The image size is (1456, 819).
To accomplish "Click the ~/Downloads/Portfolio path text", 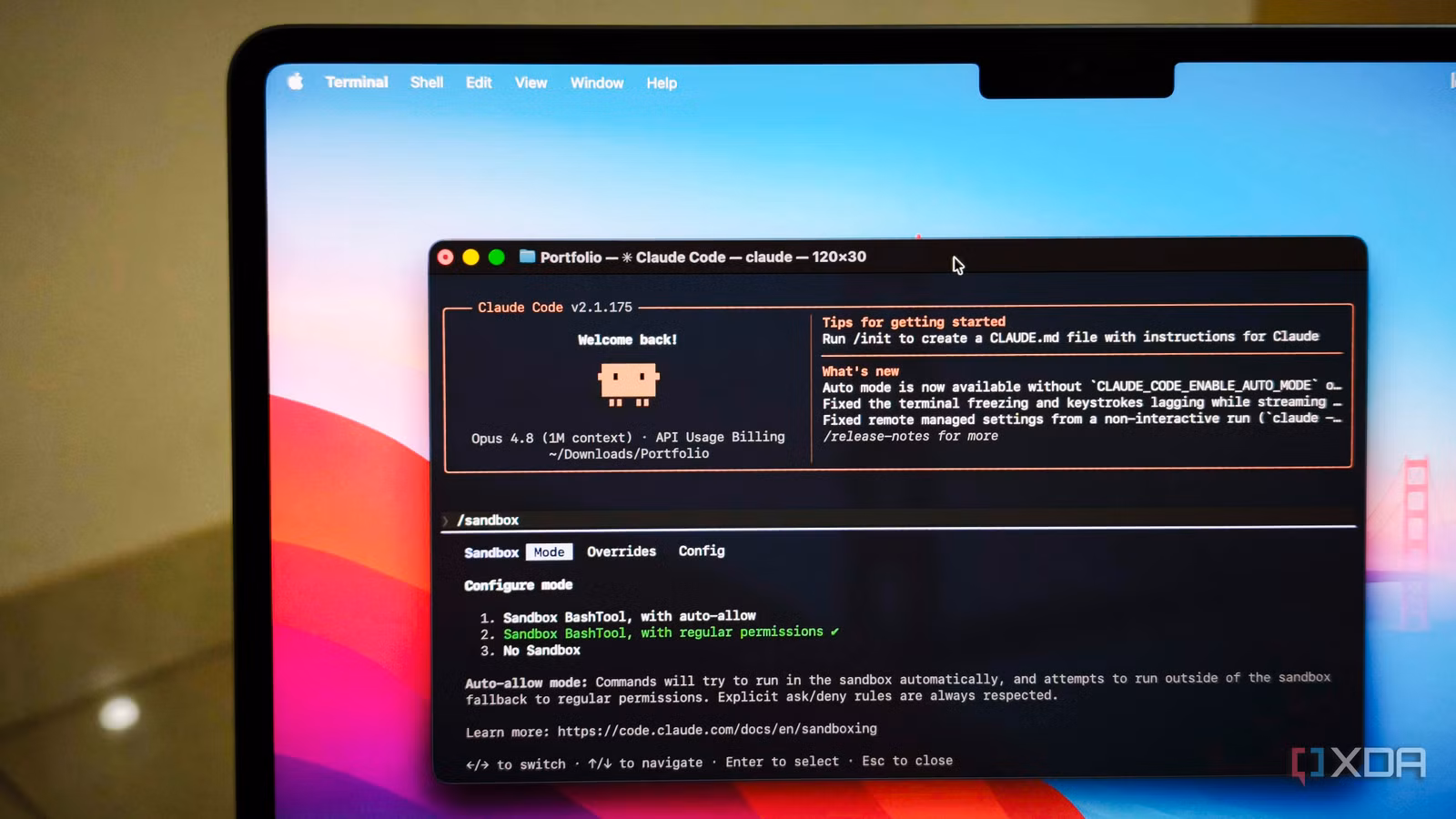I will pos(629,453).
